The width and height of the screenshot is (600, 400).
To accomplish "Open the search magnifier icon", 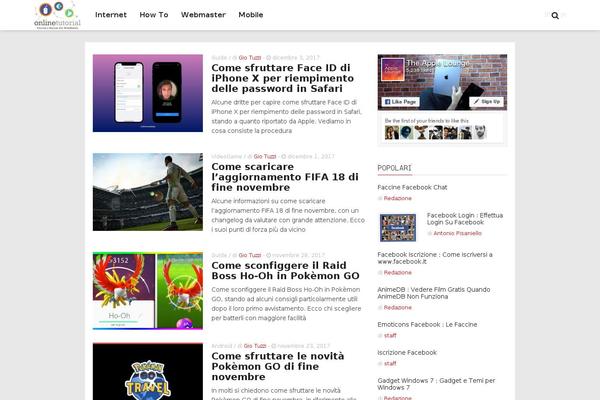I will point(555,15).
